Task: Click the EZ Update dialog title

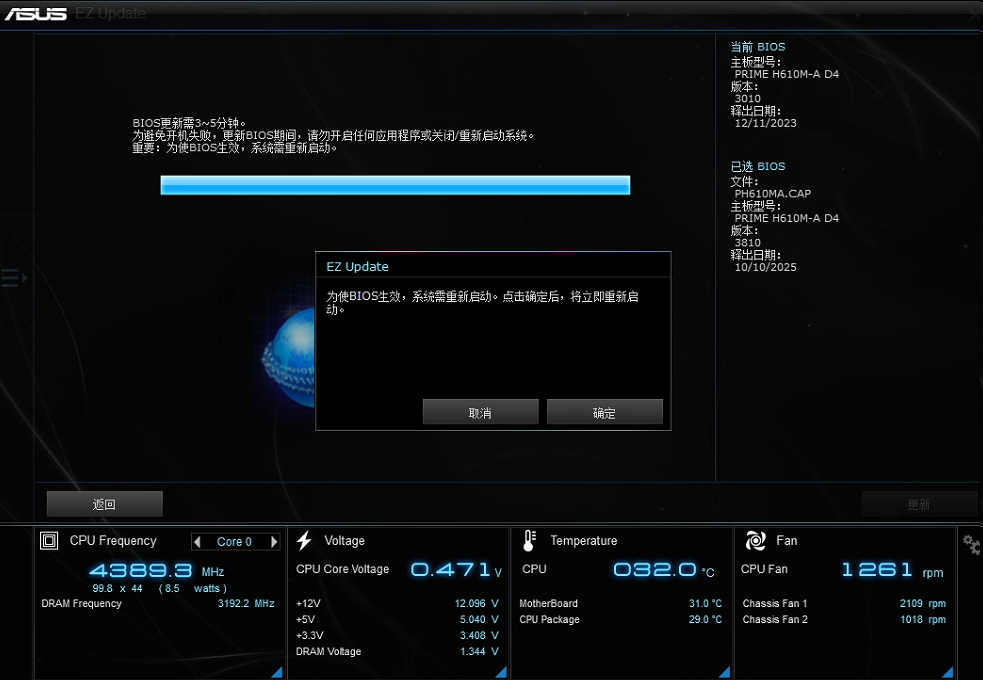Action: (x=358, y=267)
